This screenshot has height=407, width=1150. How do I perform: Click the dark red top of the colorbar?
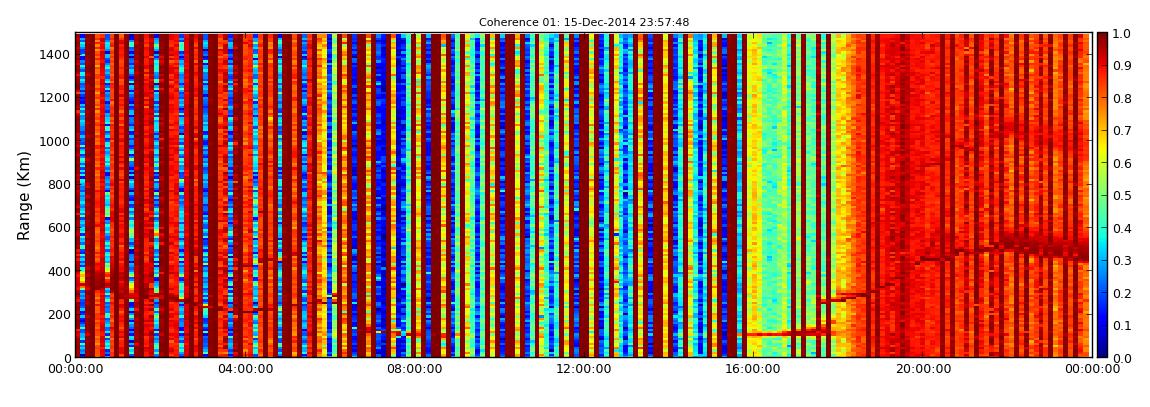tap(1102, 40)
